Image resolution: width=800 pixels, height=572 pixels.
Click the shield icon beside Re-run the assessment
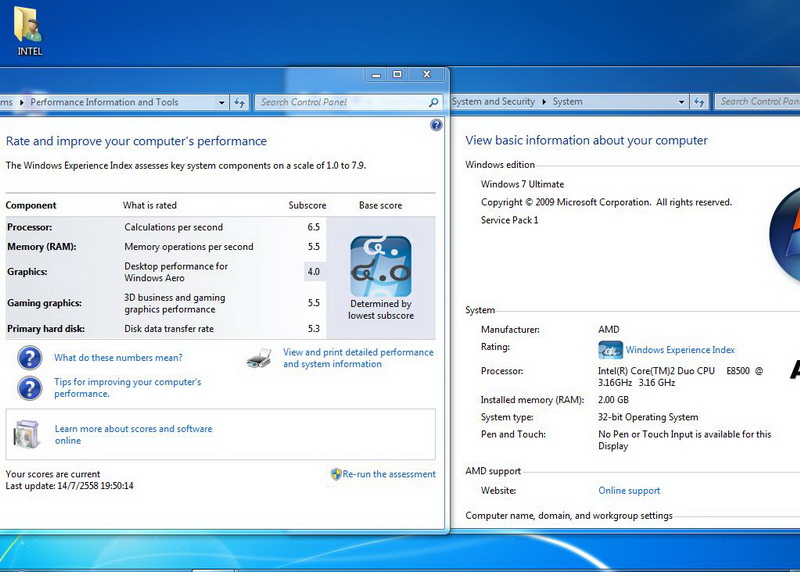(x=336, y=474)
